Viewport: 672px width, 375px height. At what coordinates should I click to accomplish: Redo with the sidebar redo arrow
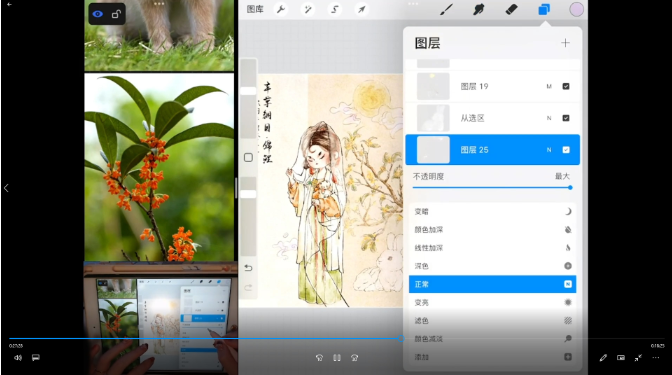[248, 288]
